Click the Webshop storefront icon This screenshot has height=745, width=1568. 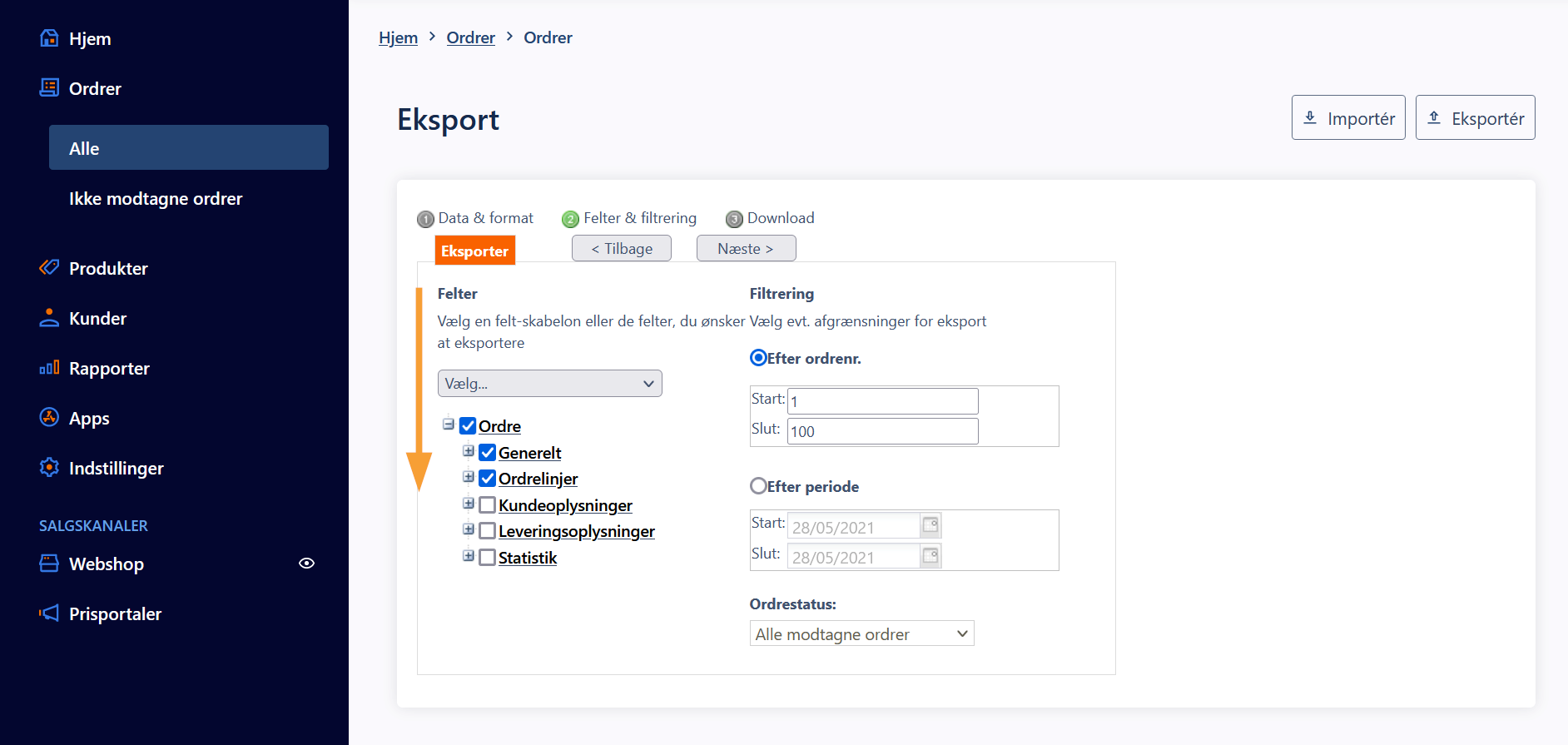point(49,563)
